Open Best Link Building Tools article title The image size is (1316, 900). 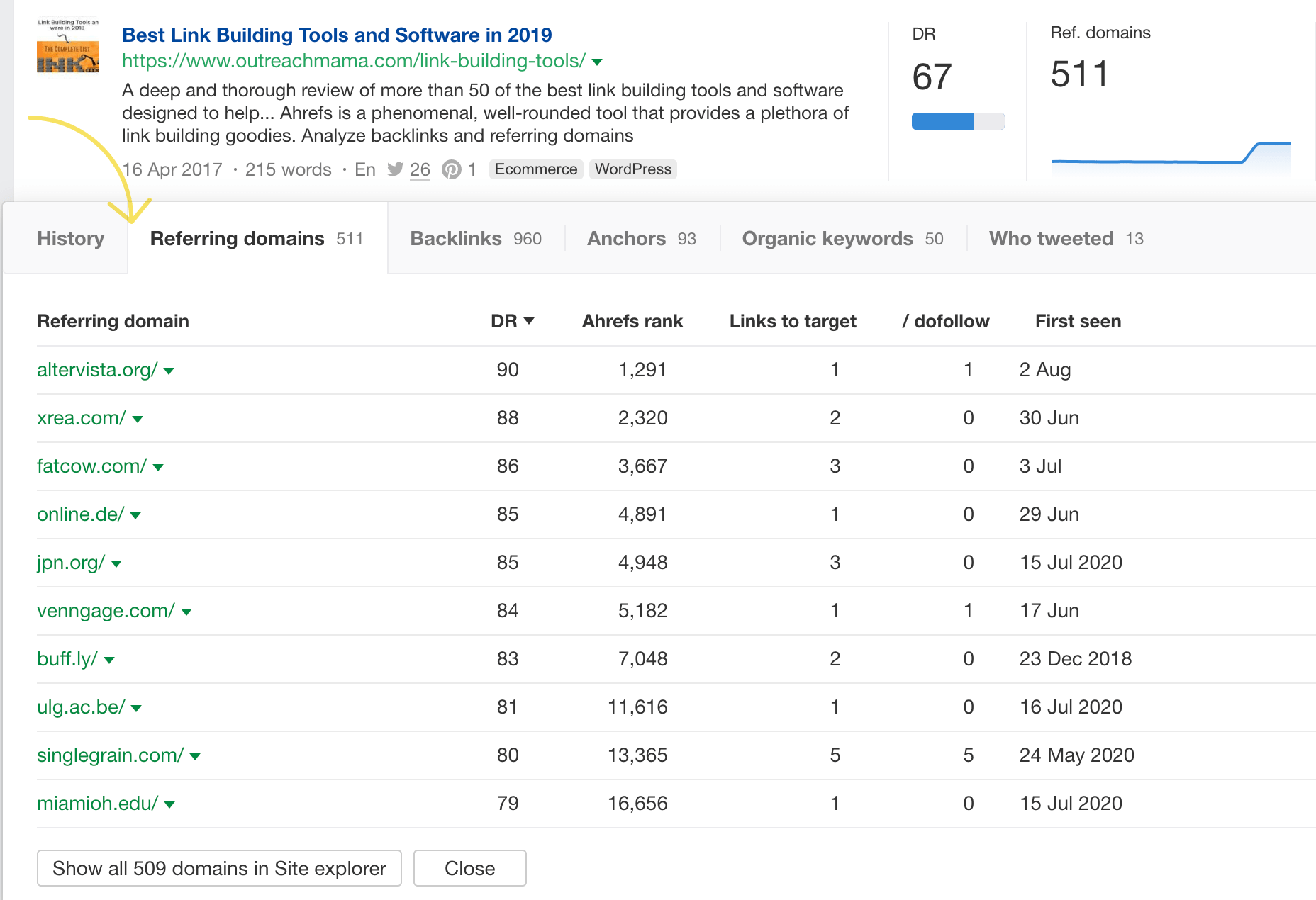point(337,35)
